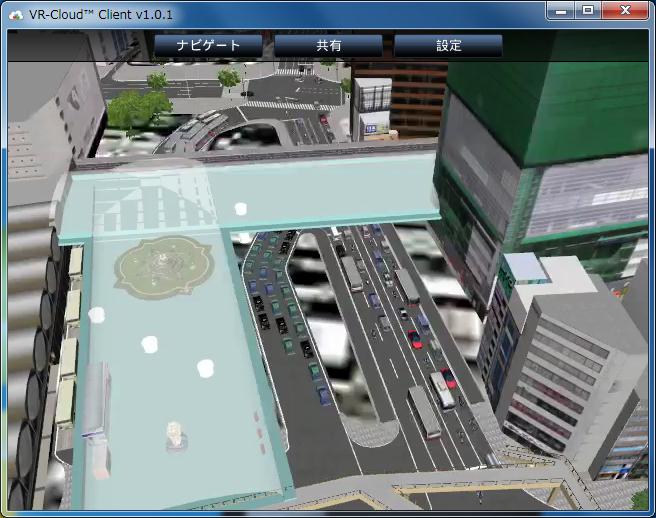This screenshot has height=518, width=656.
Task: Open the 共有 (Share) menu
Action: [x=328, y=45]
